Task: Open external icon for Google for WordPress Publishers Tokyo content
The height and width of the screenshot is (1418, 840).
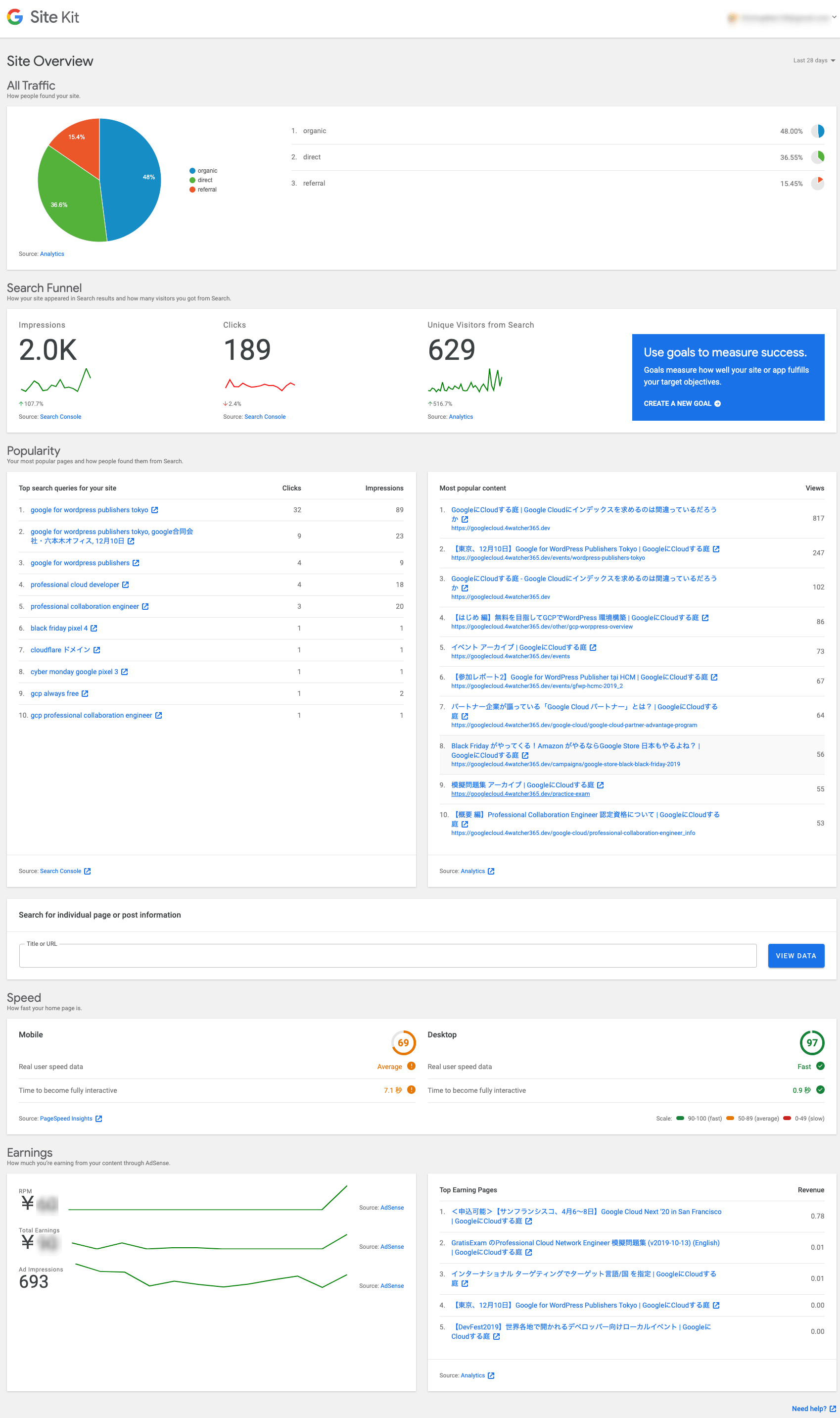Action: point(716,549)
